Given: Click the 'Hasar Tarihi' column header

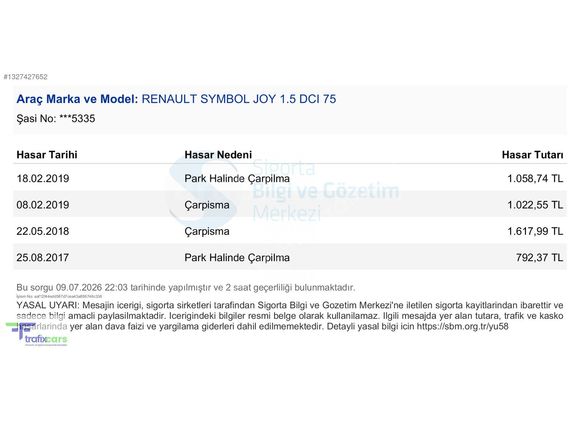Looking at the screenshot, I should click(47, 155).
